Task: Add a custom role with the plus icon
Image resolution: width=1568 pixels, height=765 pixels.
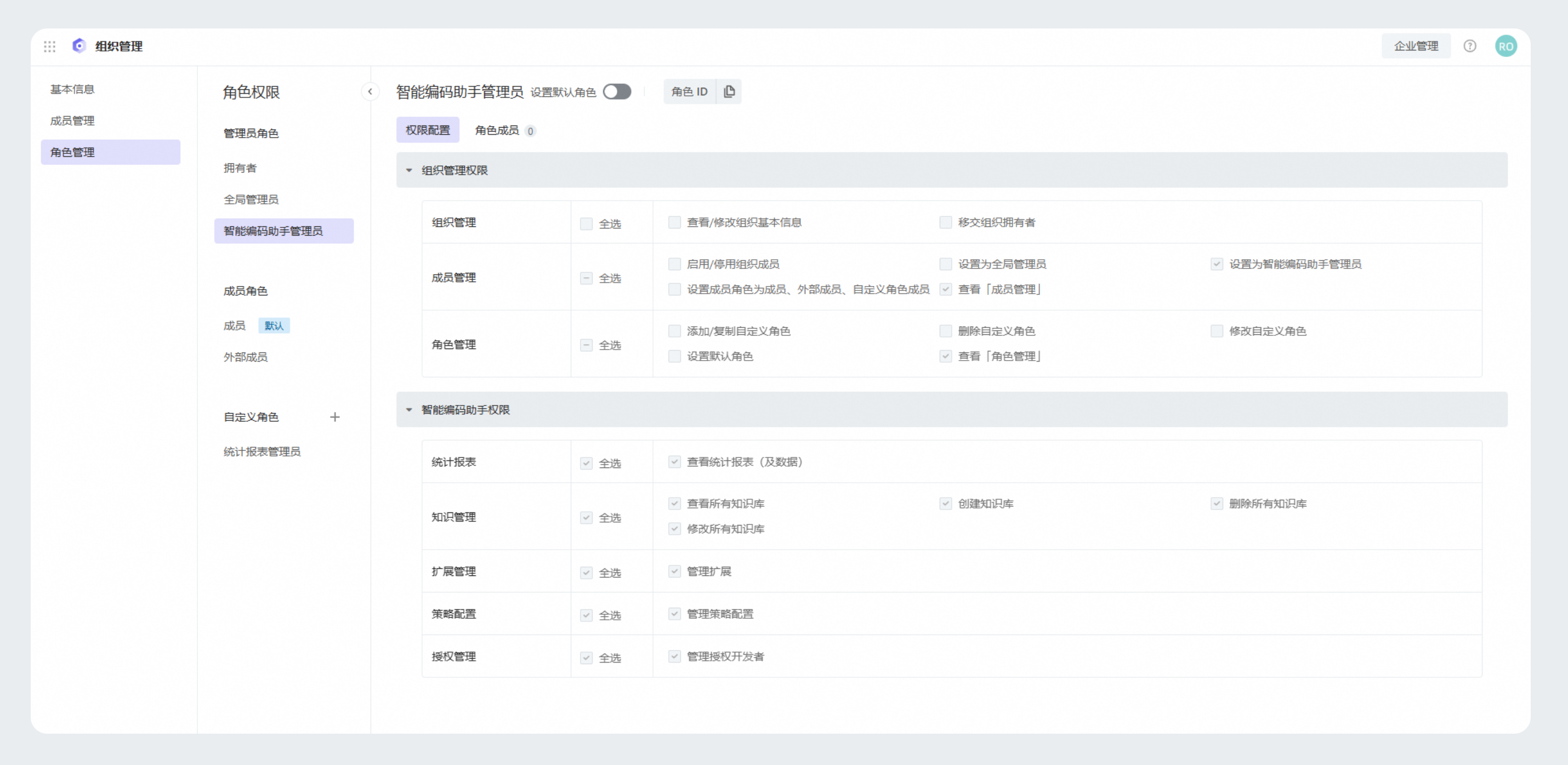Action: click(x=335, y=417)
